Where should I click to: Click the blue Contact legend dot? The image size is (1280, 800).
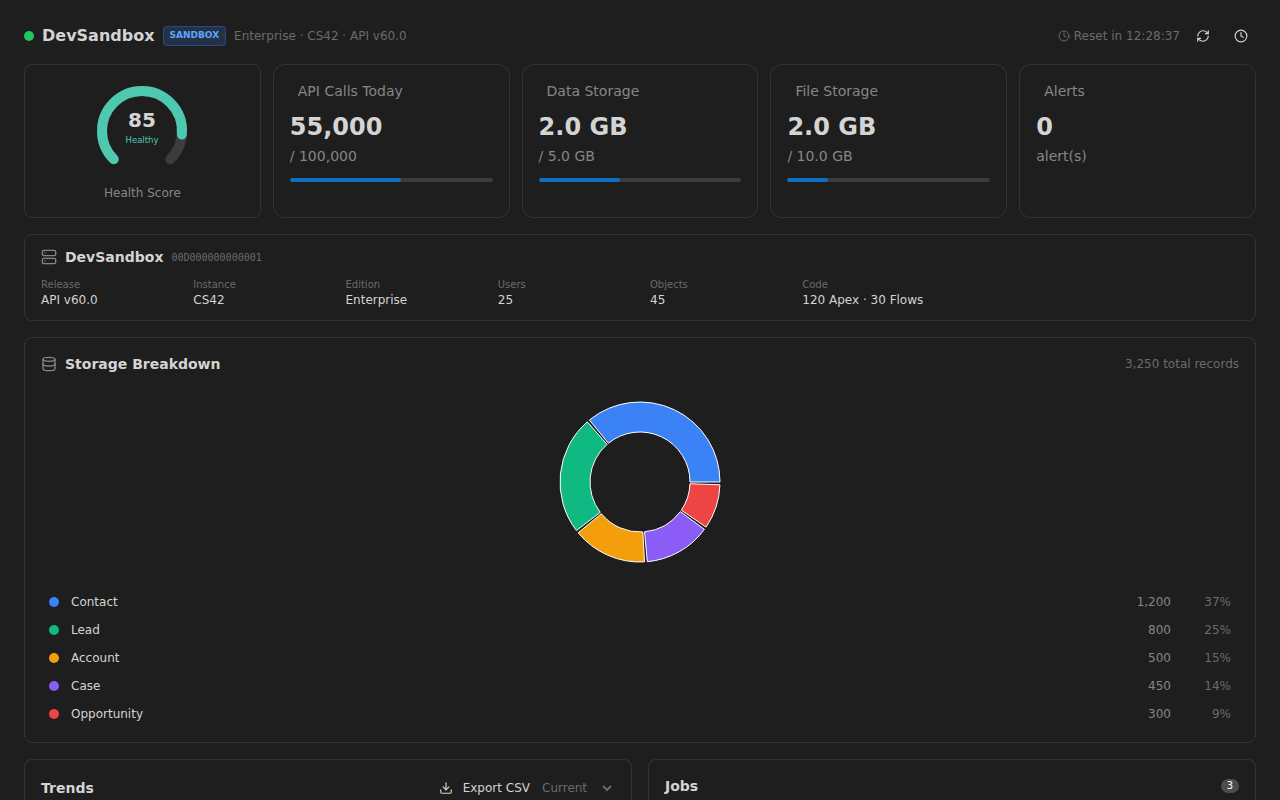tap(54, 602)
